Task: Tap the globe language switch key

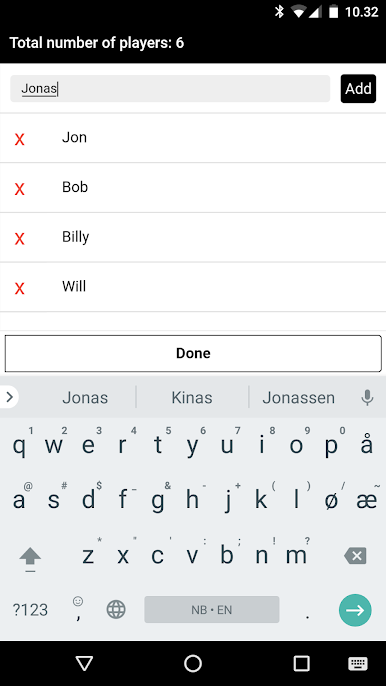Action: pyautogui.click(x=116, y=609)
